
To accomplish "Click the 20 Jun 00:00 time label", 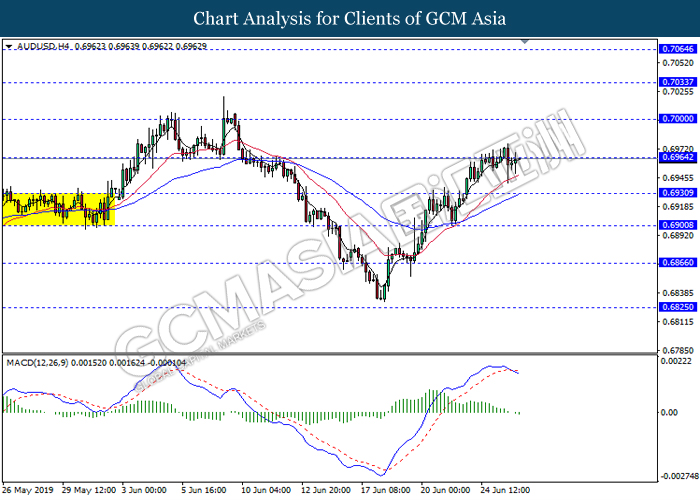I will point(445,490).
